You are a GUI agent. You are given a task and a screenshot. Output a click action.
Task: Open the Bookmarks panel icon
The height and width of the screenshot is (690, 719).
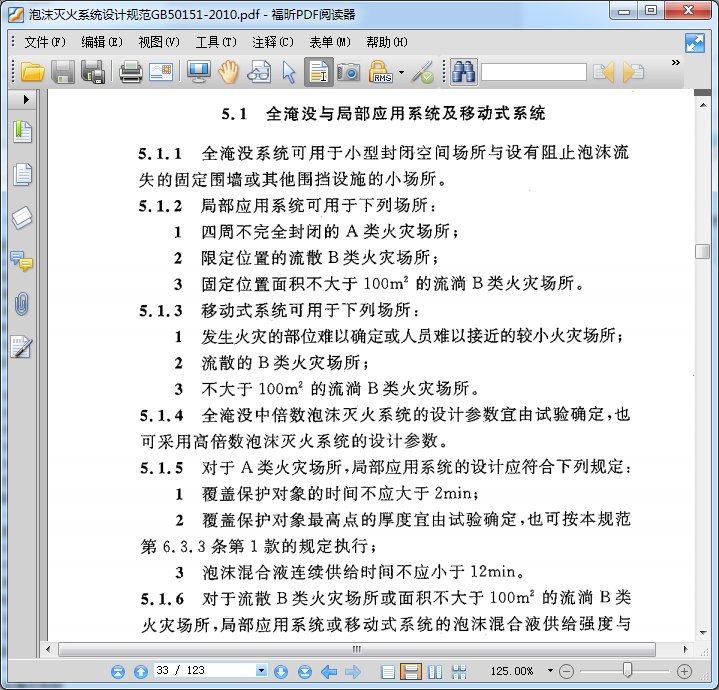(22, 132)
